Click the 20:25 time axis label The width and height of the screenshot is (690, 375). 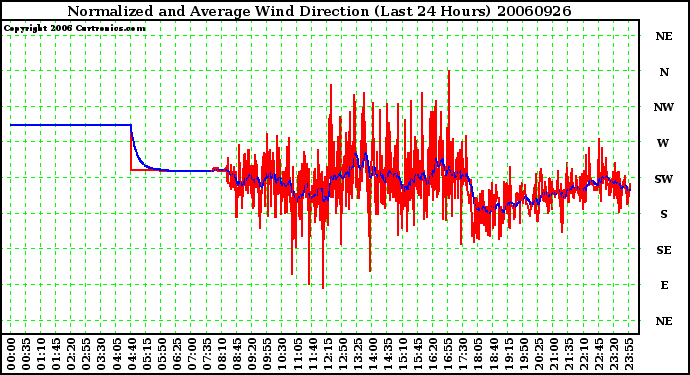click(x=538, y=354)
